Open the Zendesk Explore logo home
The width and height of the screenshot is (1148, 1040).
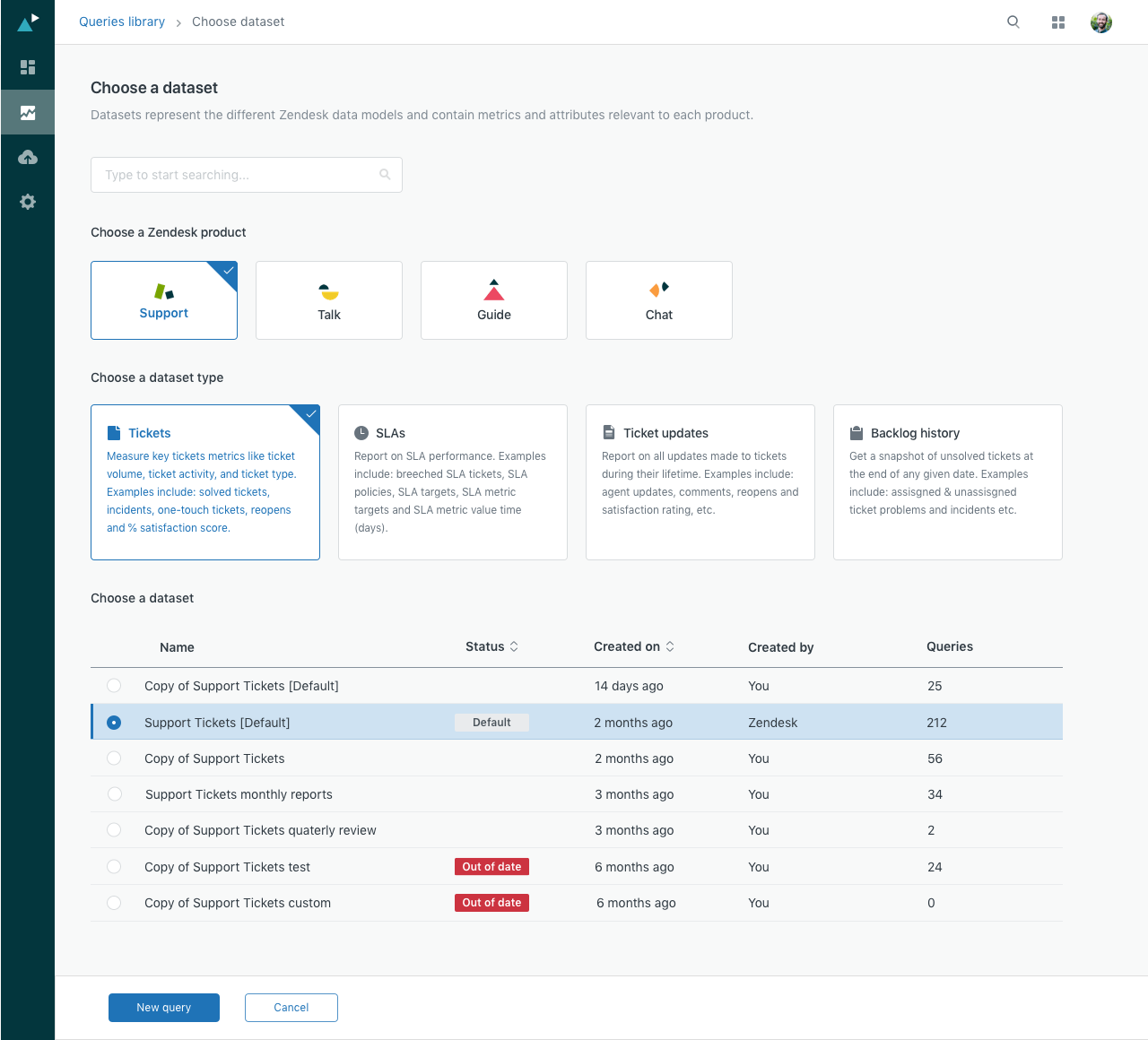(x=29, y=22)
